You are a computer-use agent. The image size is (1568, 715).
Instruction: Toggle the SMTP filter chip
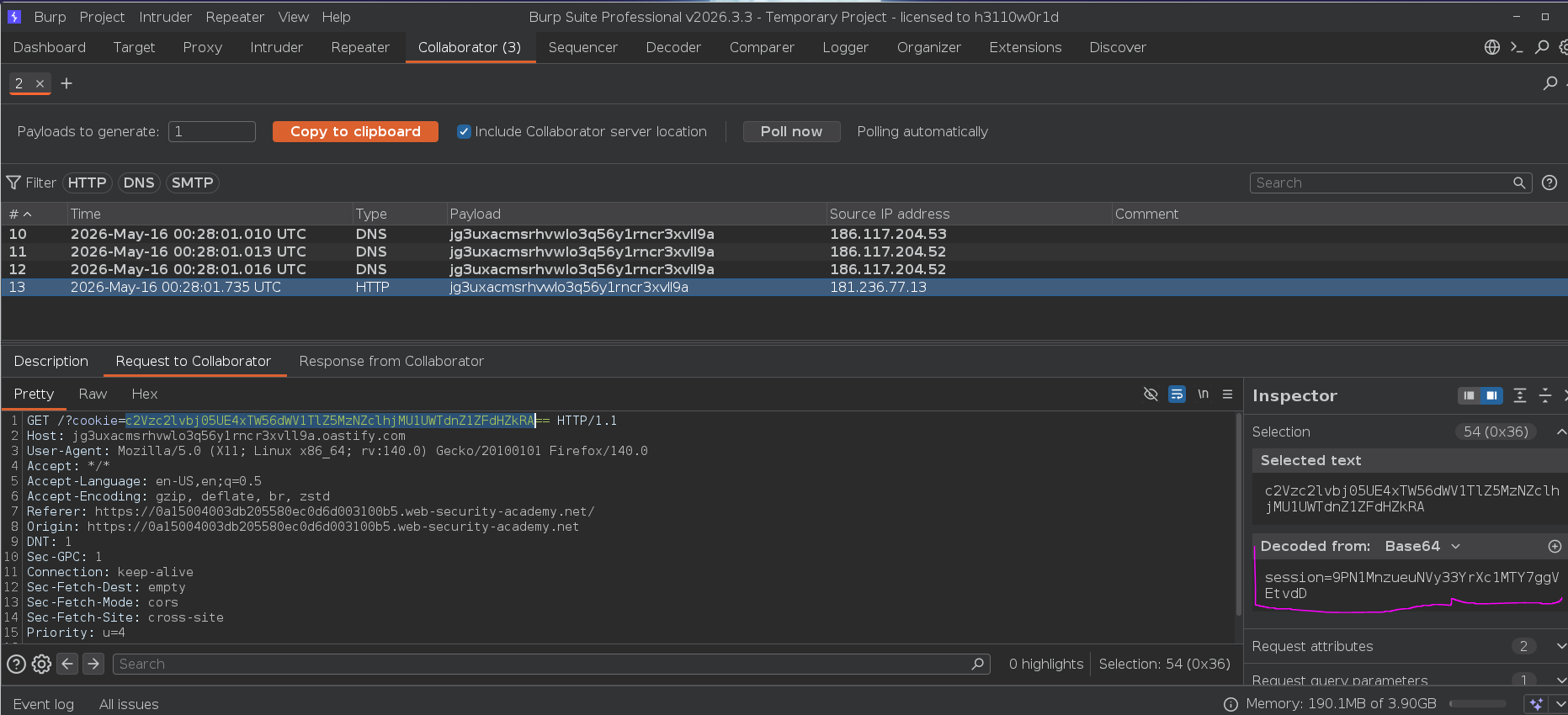coord(193,183)
